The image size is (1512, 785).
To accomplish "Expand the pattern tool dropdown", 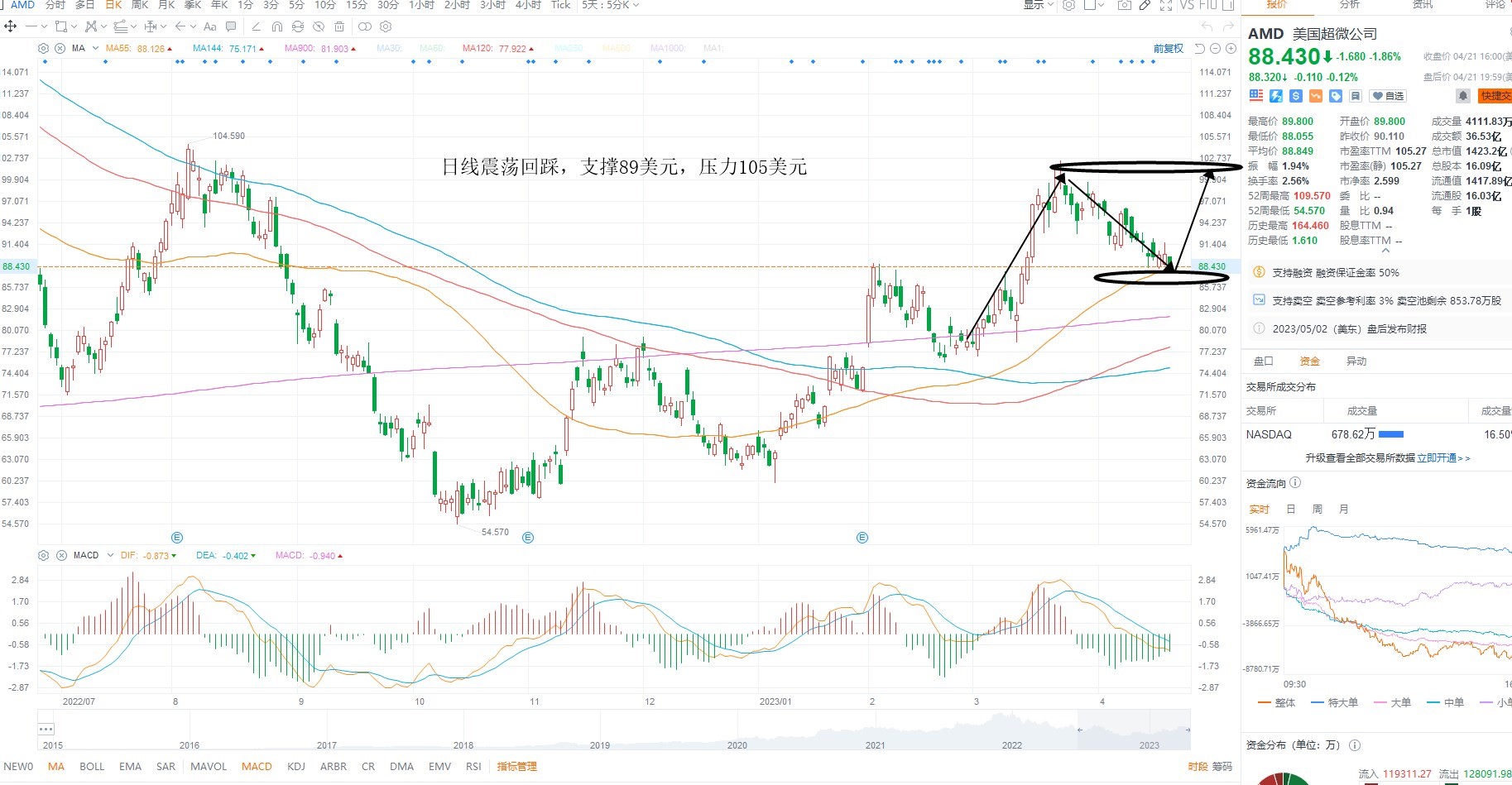I will pyautogui.click(x=103, y=26).
